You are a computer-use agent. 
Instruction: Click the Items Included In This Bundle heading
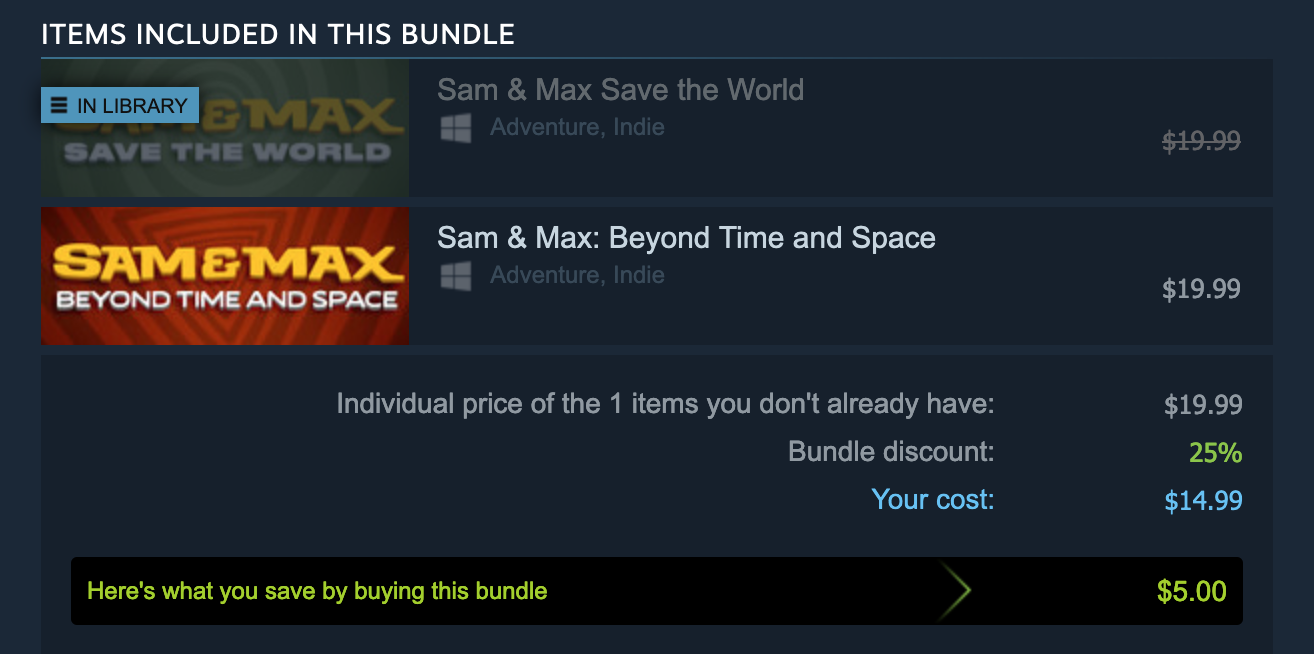tap(278, 34)
